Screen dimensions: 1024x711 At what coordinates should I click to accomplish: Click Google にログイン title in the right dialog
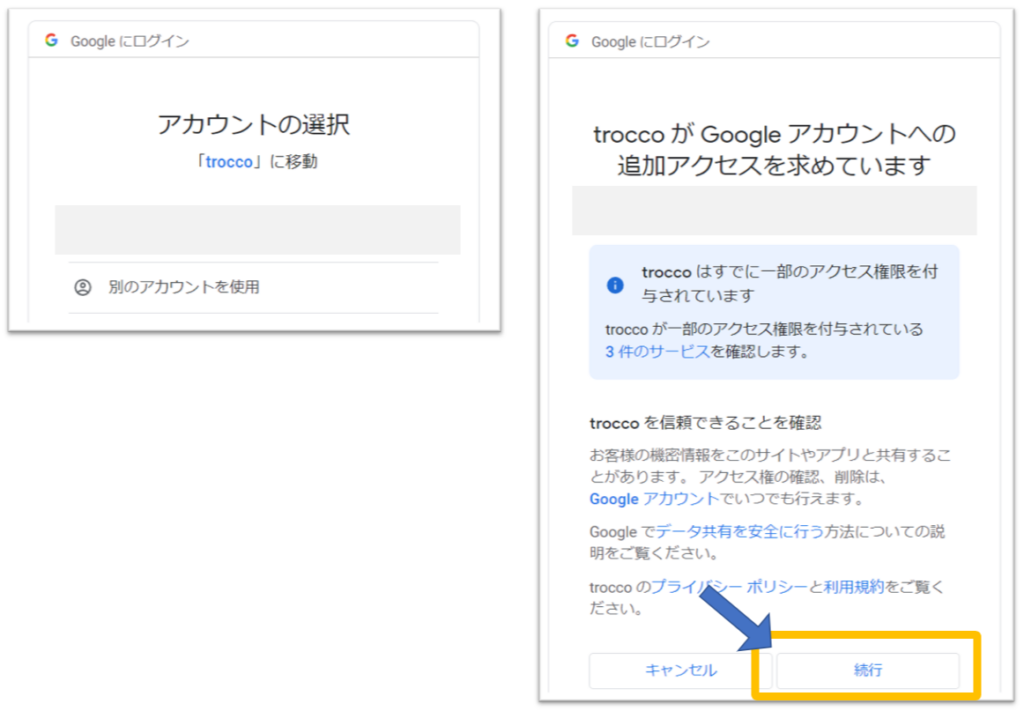point(650,41)
